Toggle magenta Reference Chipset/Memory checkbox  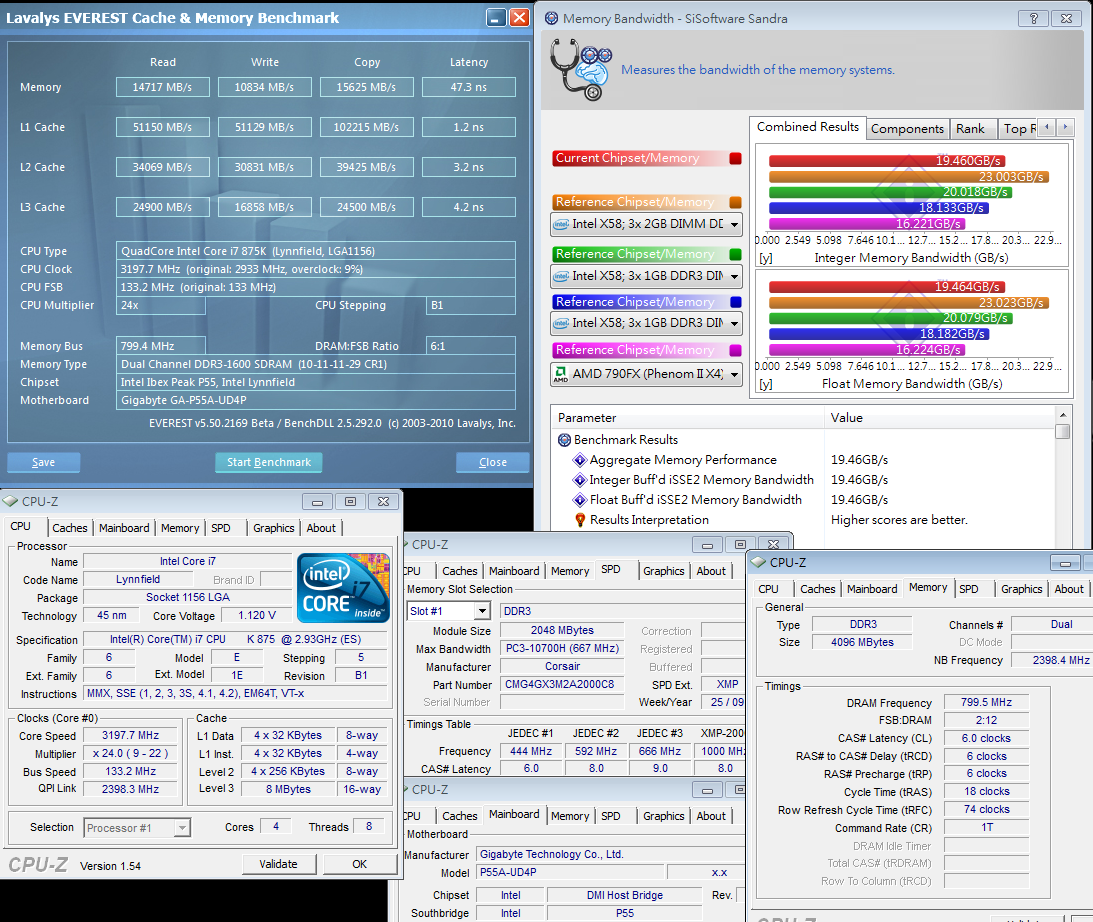[x=735, y=350]
